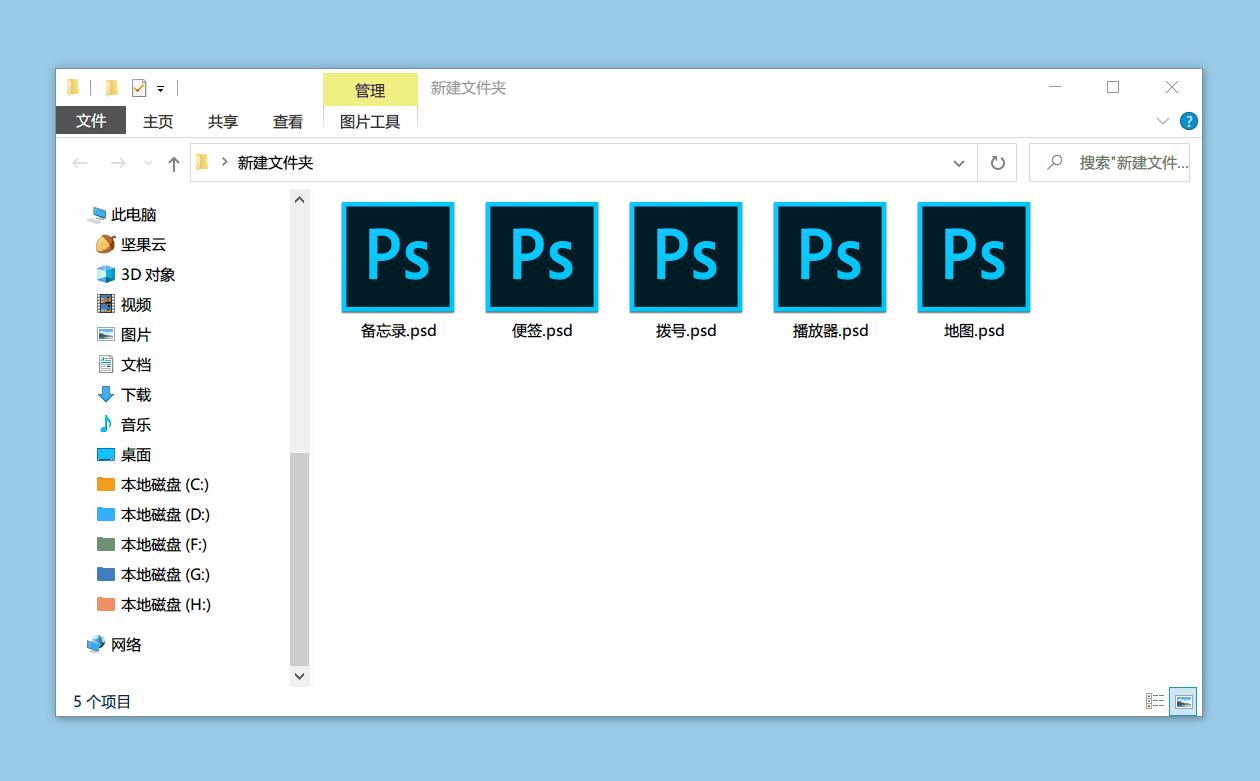Close the 新建文件夹 window

pos(1172,88)
